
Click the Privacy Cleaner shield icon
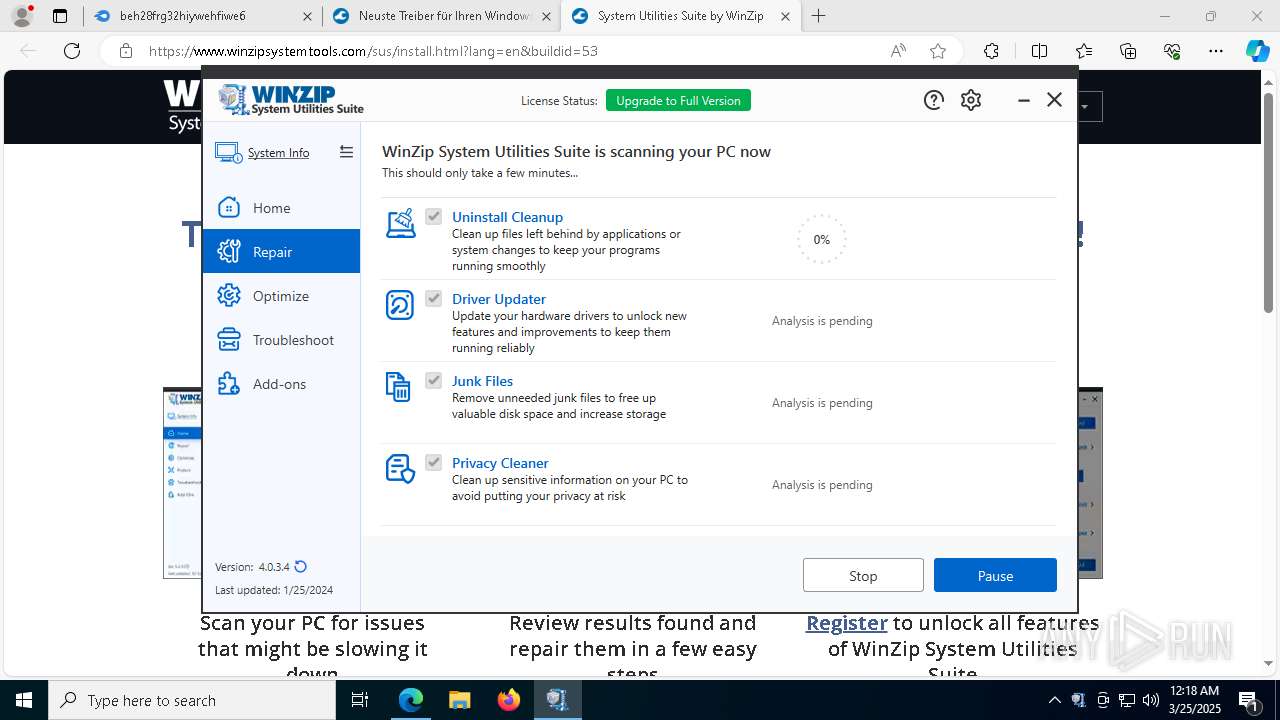[x=400, y=469]
